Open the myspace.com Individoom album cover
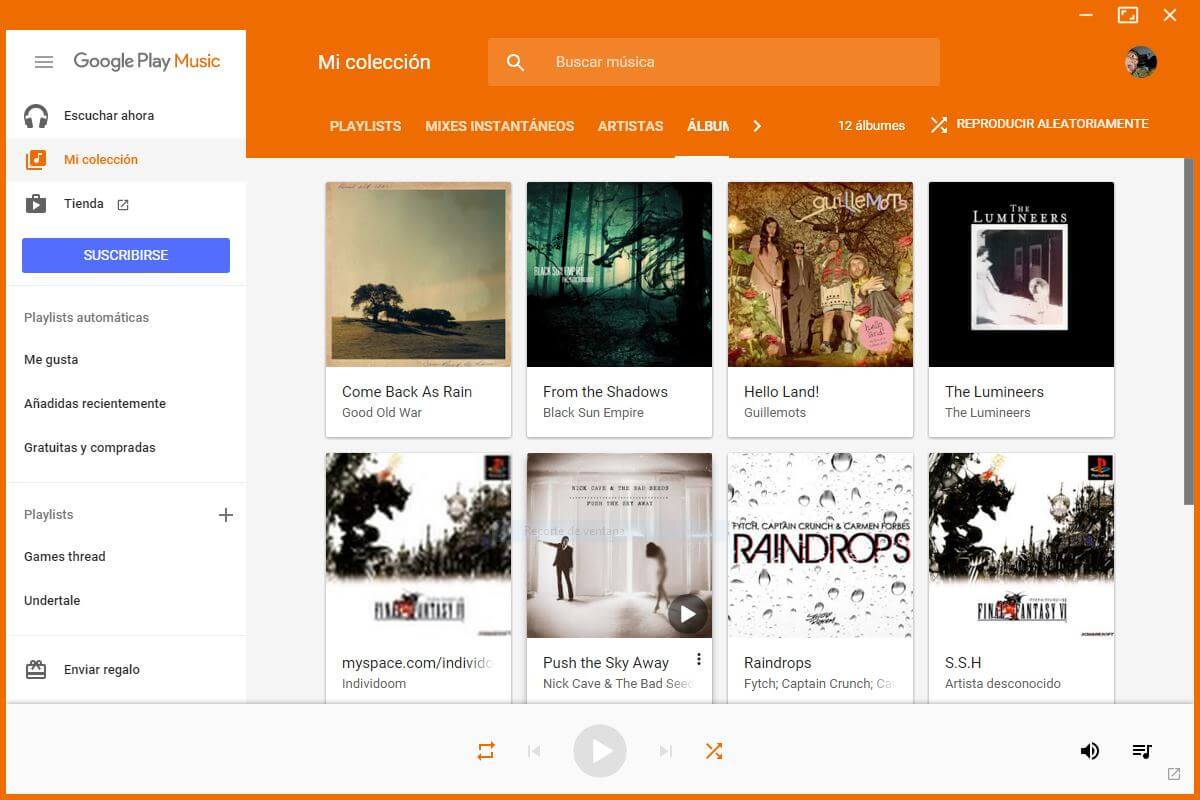 418,545
